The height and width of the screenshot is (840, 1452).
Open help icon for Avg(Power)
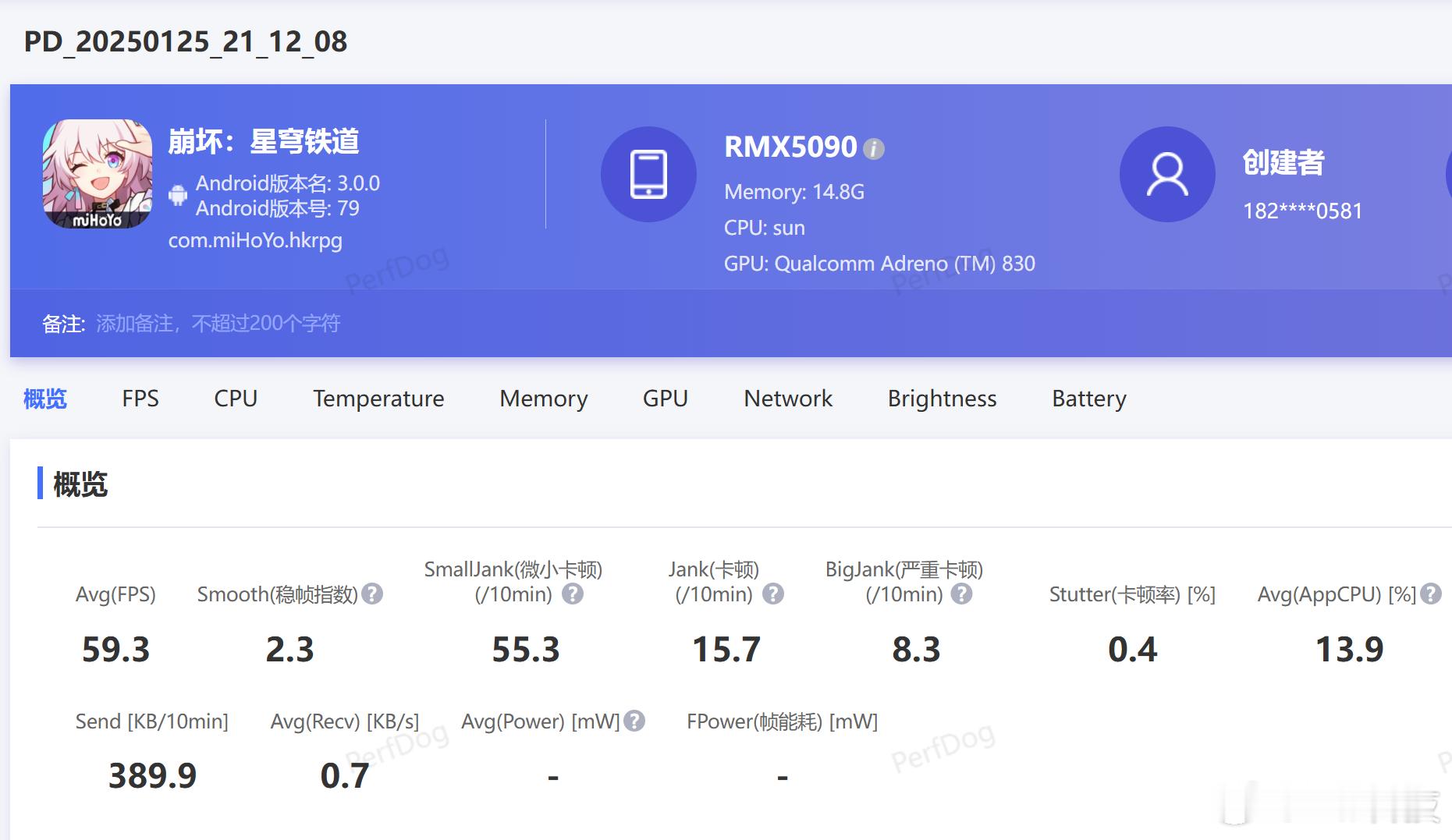(635, 721)
